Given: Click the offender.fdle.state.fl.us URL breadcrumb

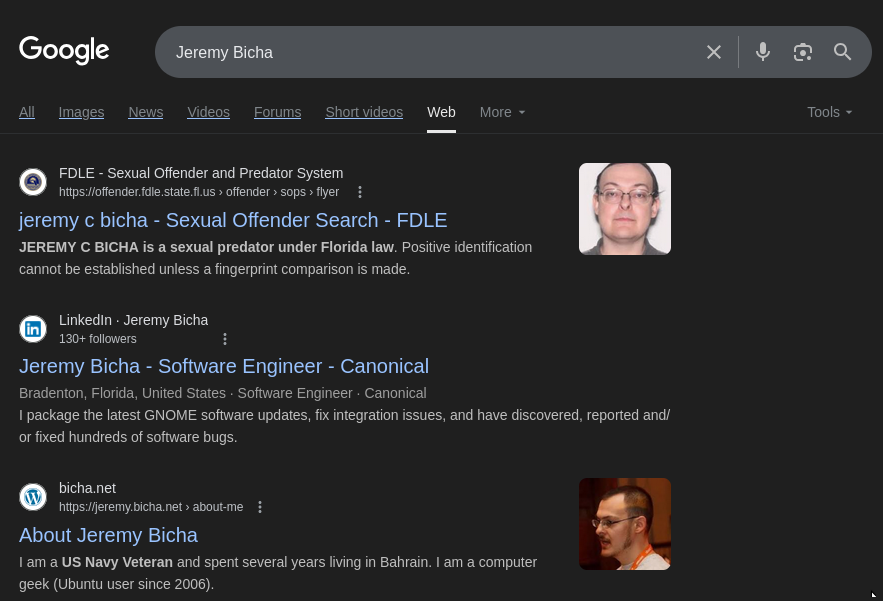Looking at the screenshot, I should point(199,192).
